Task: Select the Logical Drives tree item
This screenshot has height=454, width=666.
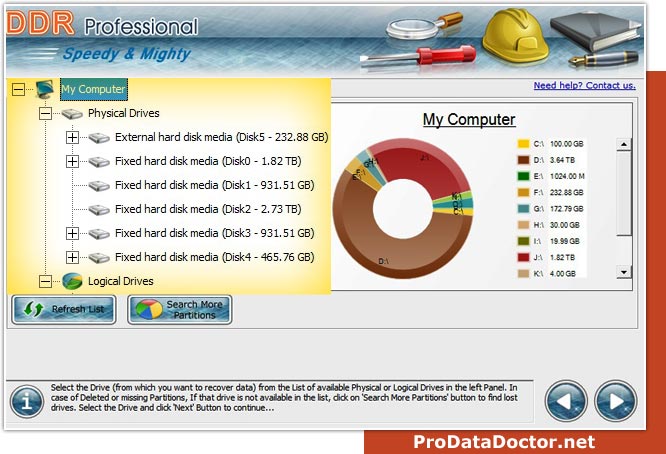Action: pos(121,281)
